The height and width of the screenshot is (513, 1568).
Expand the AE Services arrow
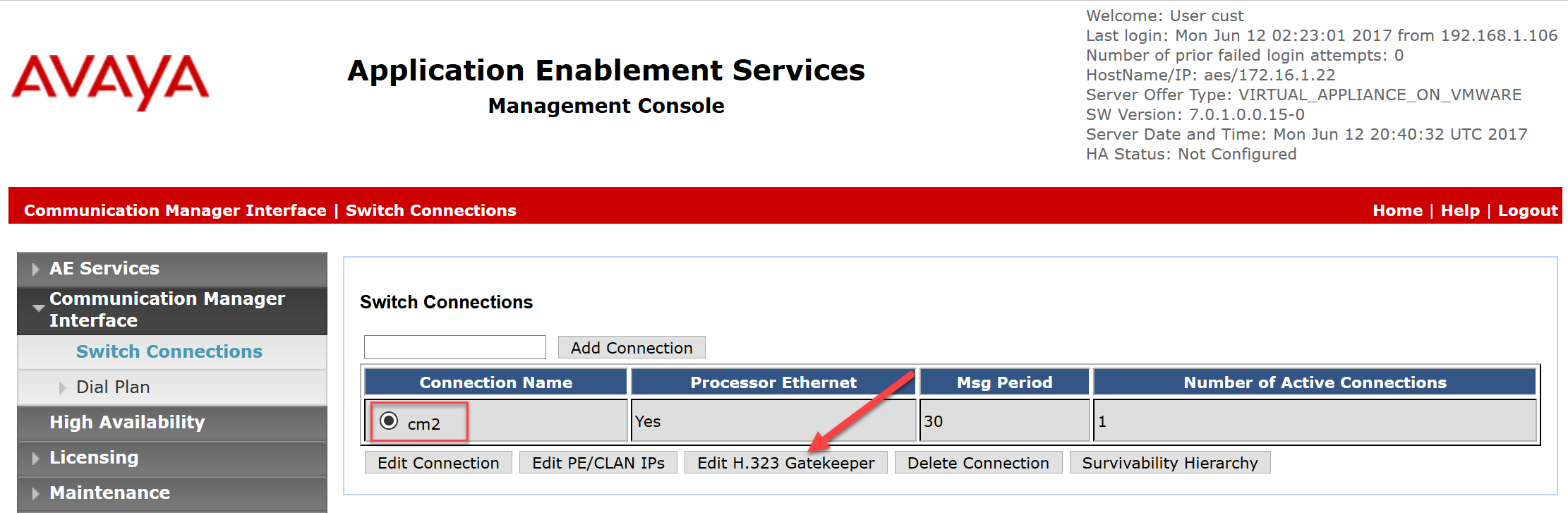(35, 270)
